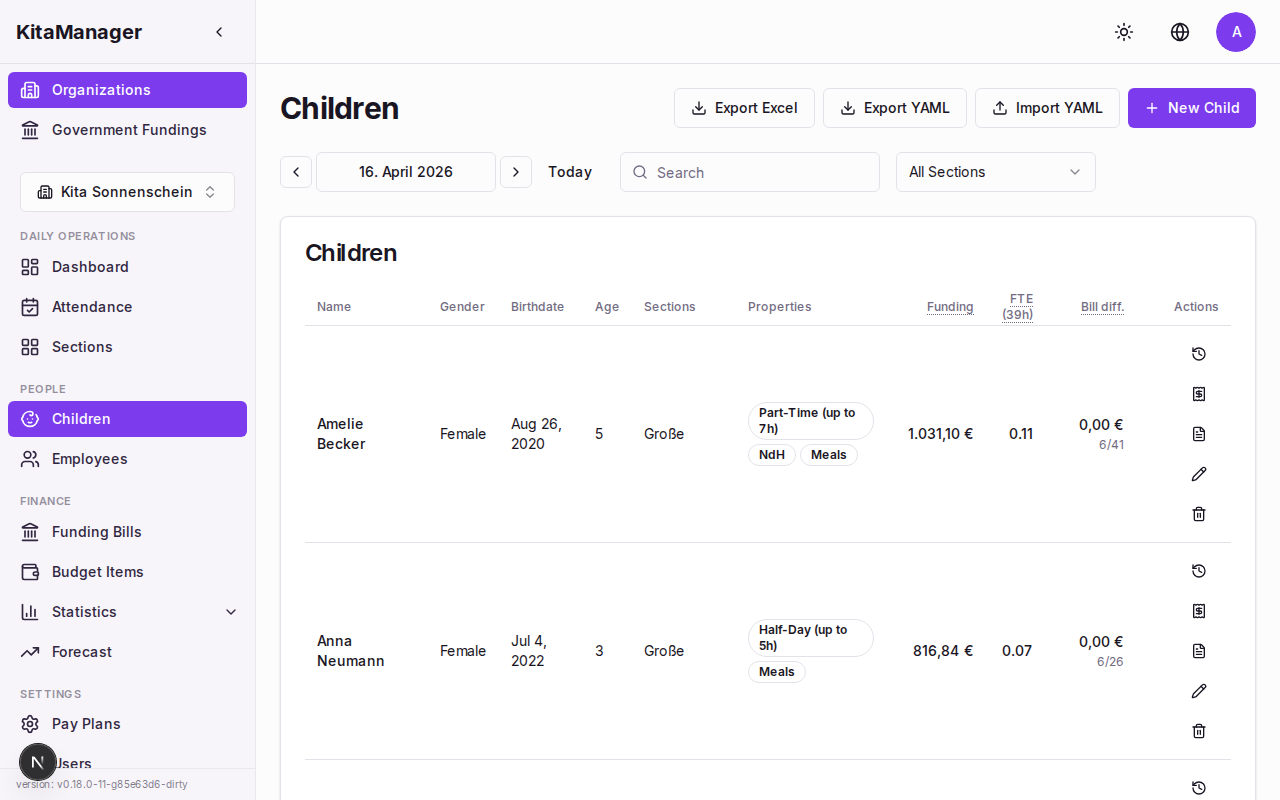Open the Kita Sonnenschein organization selector
This screenshot has width=1280, height=800.
(x=126, y=191)
